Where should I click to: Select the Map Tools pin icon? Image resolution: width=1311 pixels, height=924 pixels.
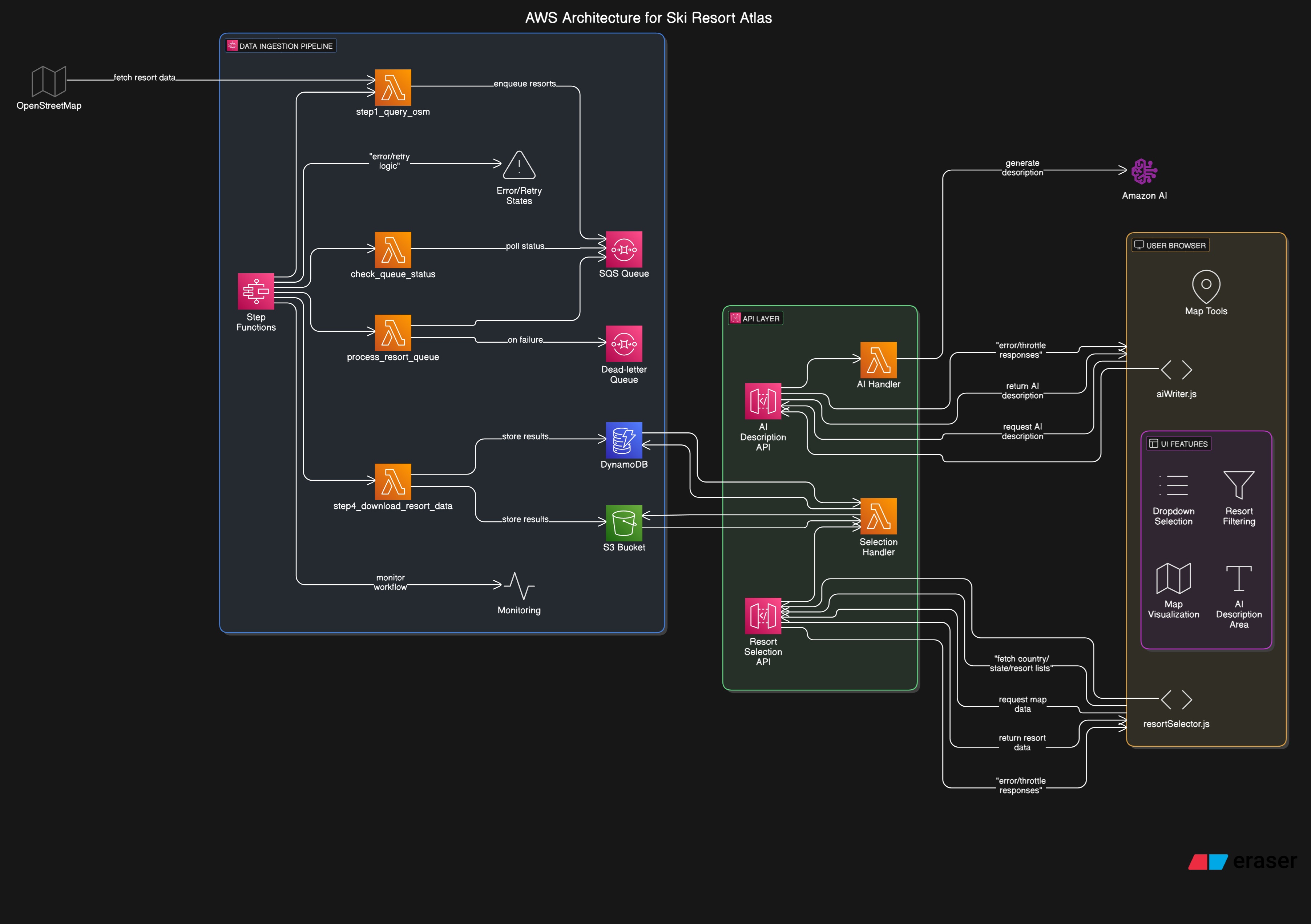click(x=1206, y=286)
